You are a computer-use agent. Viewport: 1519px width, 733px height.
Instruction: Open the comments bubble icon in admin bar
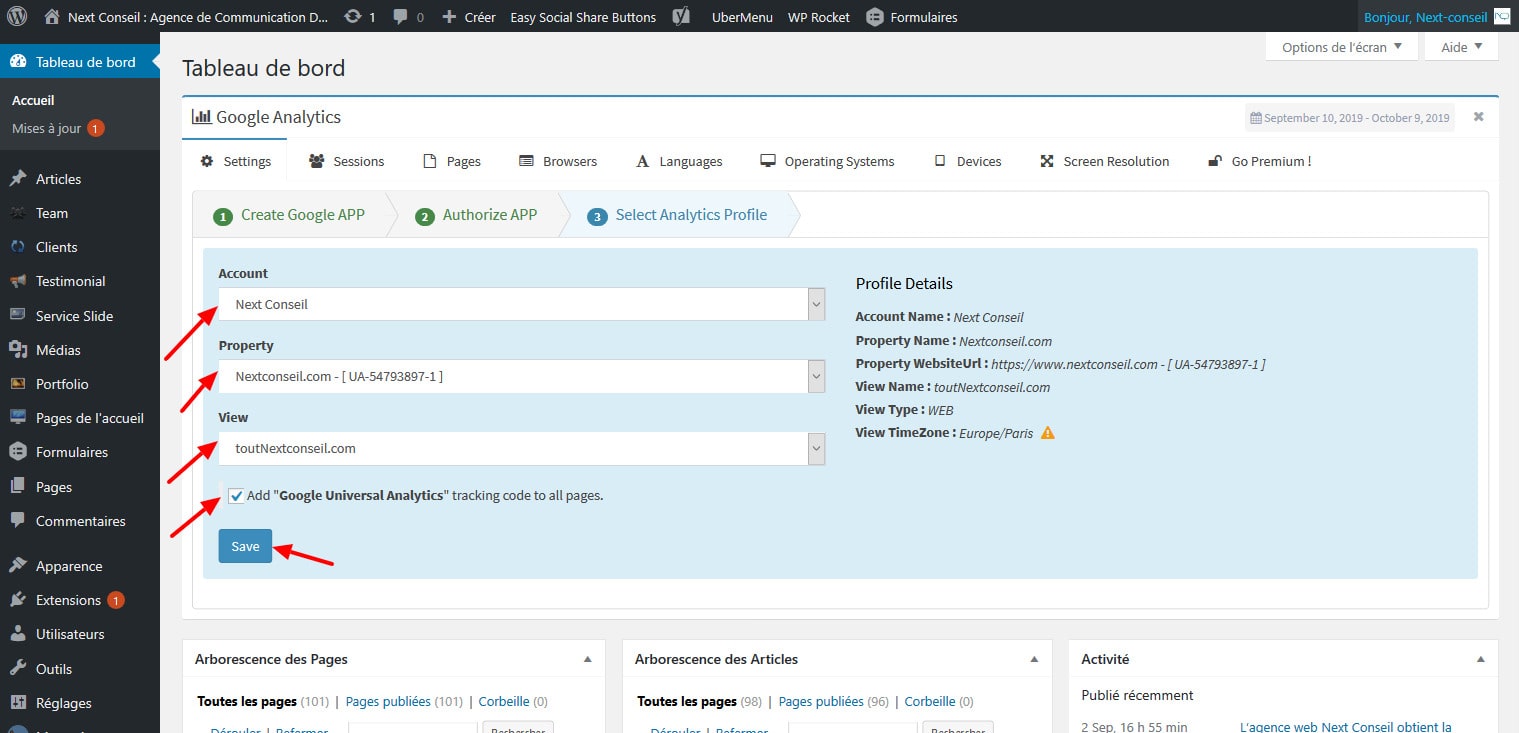400,17
